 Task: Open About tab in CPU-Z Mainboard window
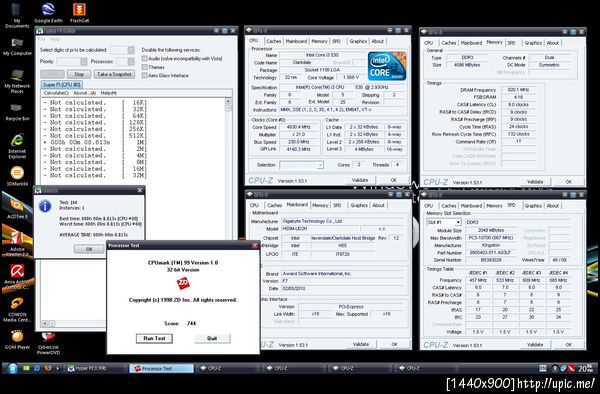click(x=378, y=205)
